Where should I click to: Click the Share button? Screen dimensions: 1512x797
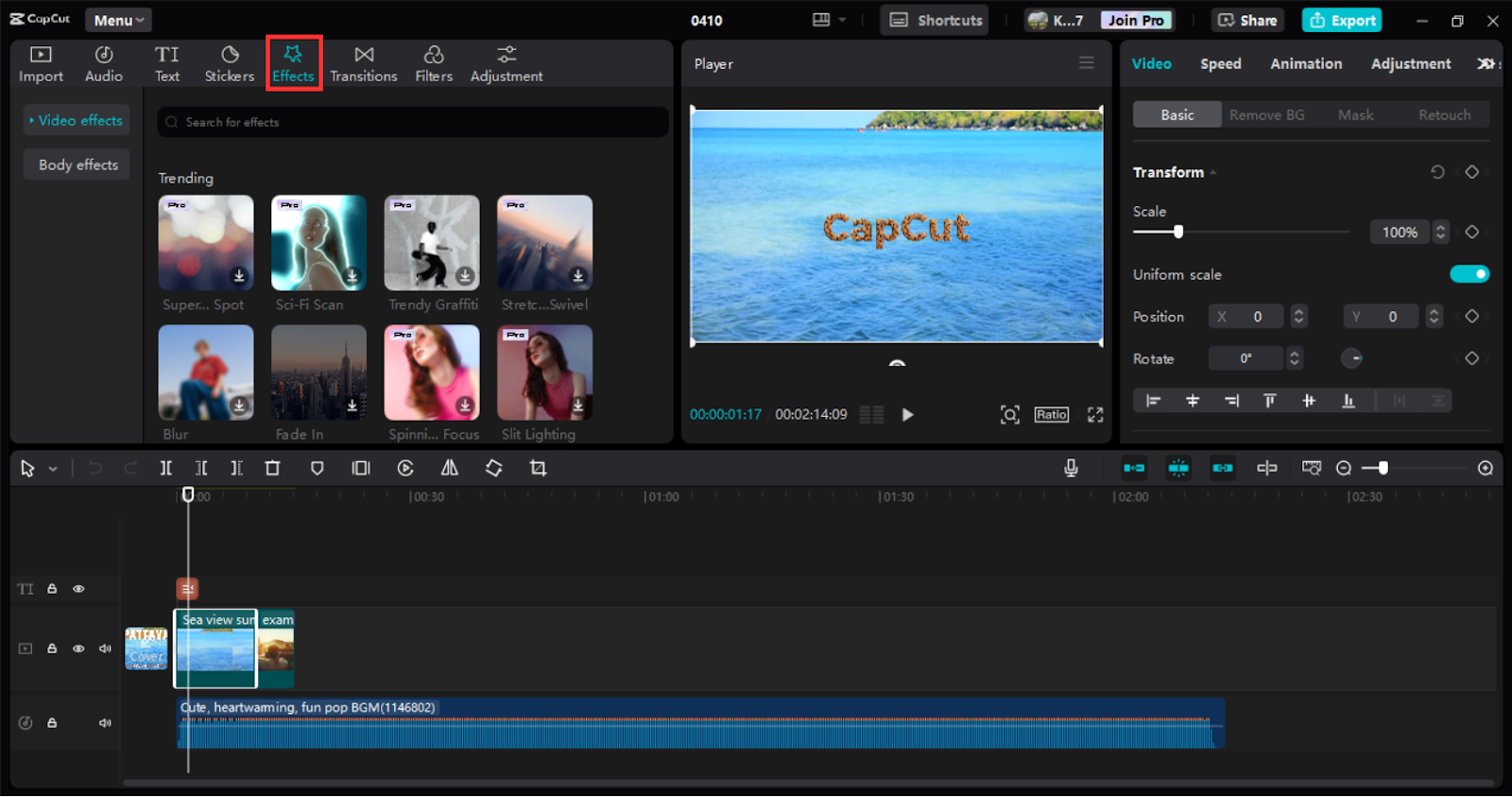point(1247,20)
